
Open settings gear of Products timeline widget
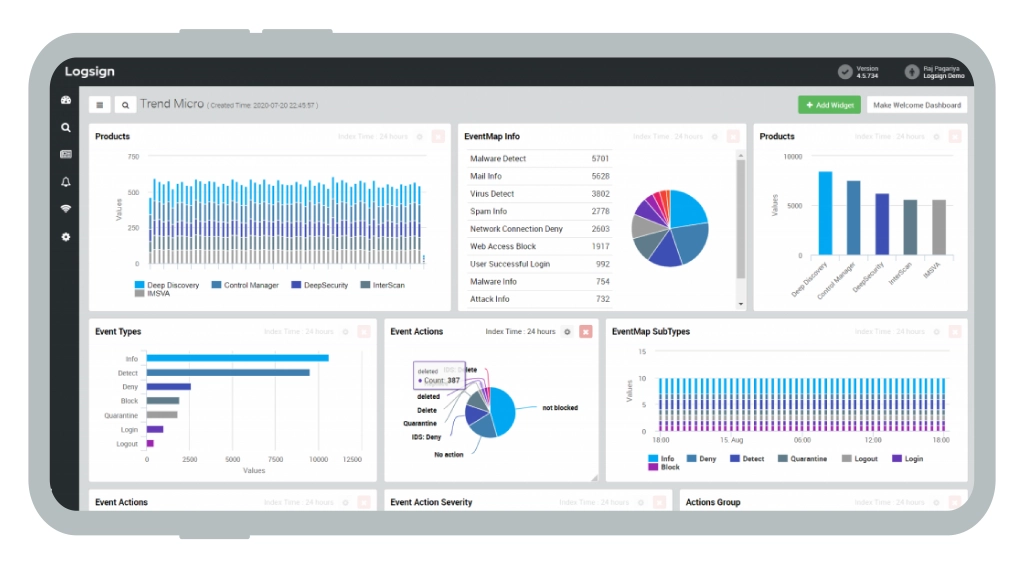pyautogui.click(x=420, y=136)
